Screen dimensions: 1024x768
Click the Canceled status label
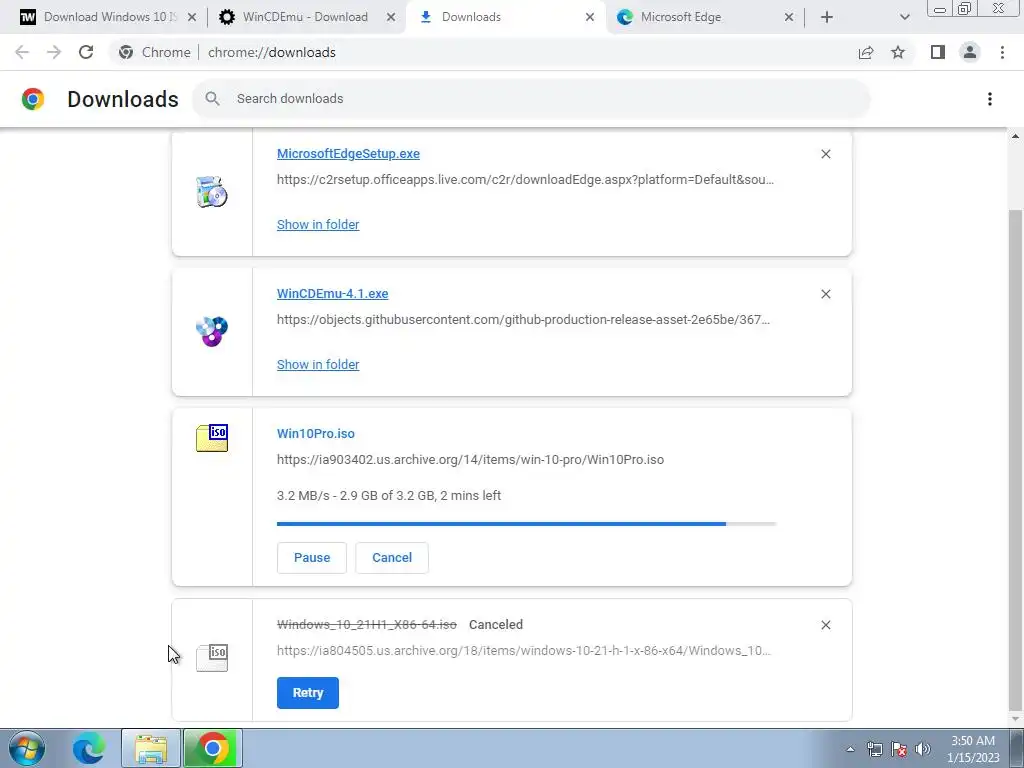(x=496, y=625)
